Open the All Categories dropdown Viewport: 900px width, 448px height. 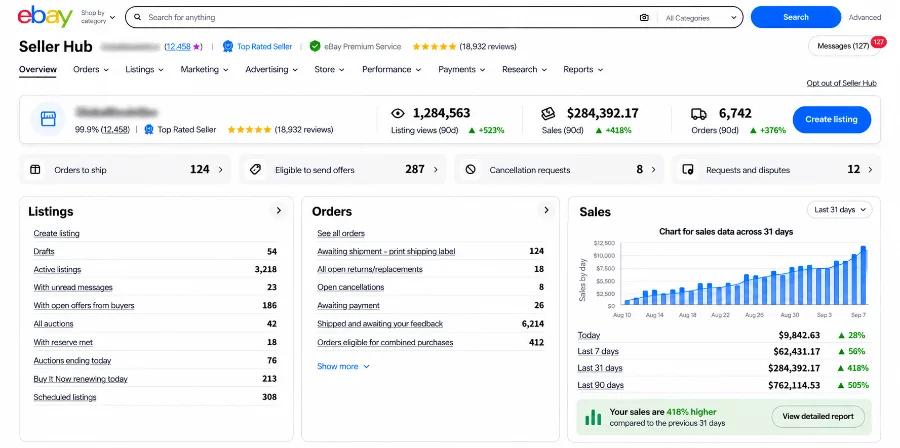pos(701,18)
